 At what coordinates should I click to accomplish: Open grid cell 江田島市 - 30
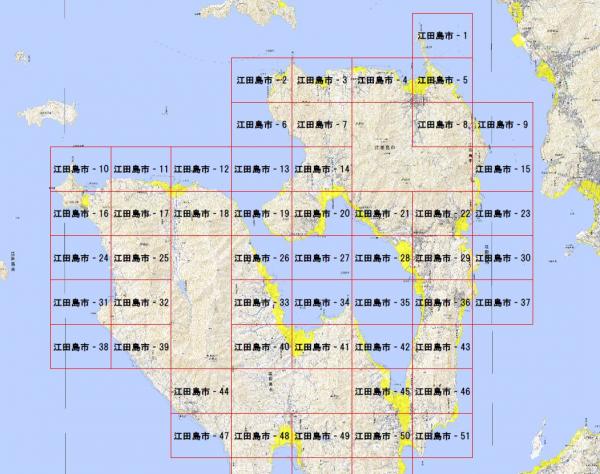[502, 258]
